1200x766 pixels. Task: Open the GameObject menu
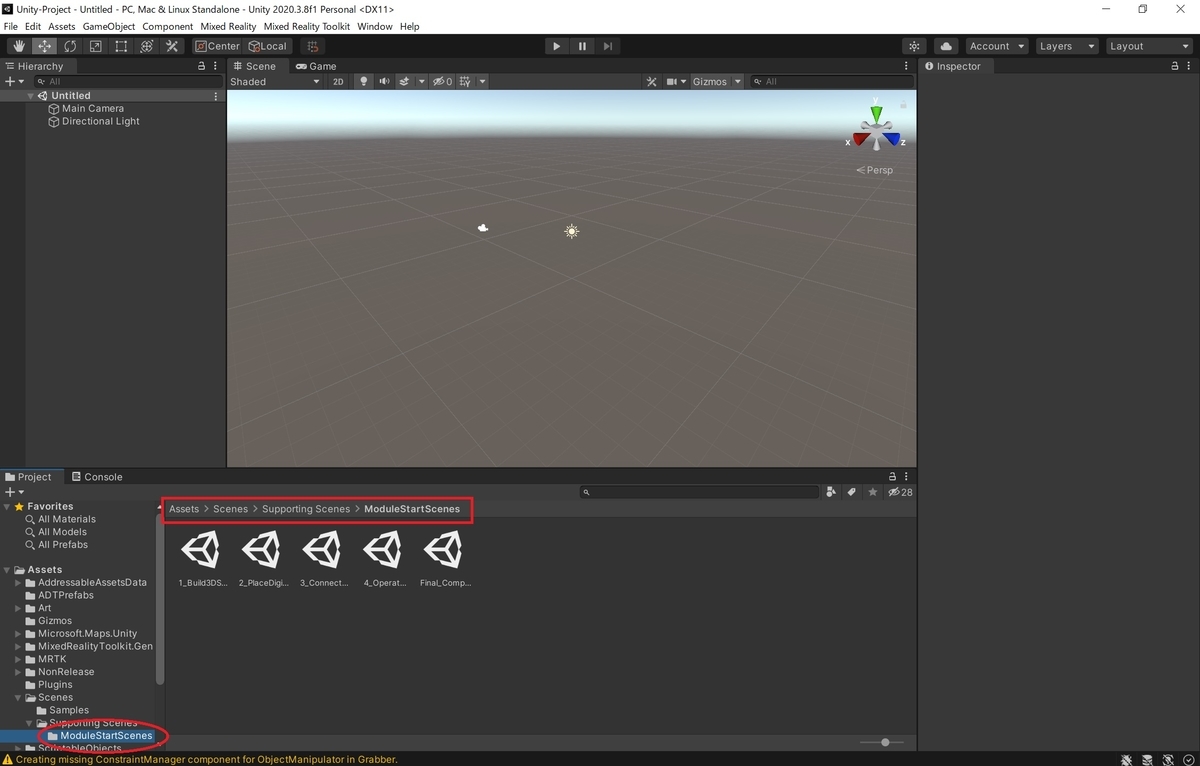[108, 26]
